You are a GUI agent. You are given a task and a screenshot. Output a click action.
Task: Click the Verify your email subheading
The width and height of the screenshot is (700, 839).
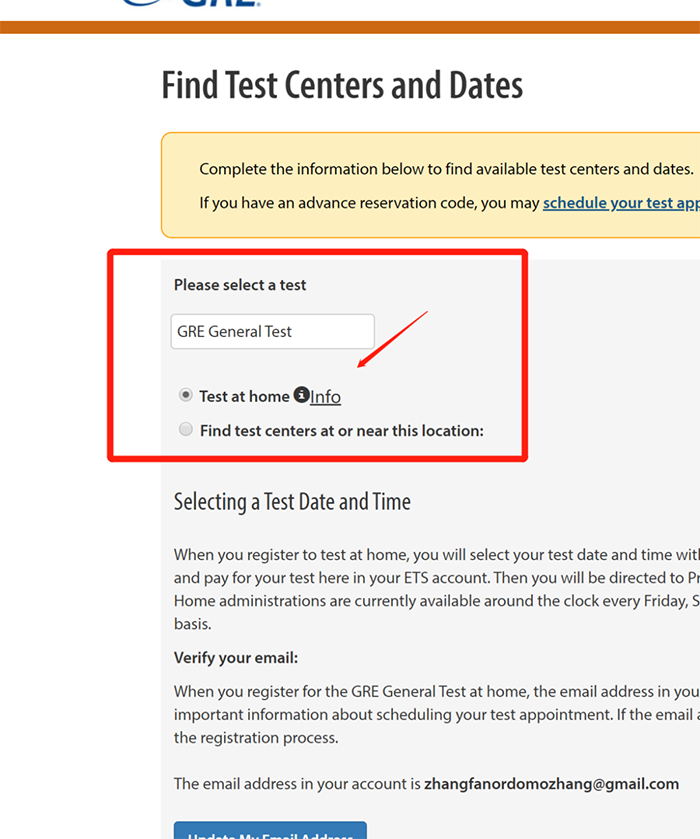click(236, 658)
